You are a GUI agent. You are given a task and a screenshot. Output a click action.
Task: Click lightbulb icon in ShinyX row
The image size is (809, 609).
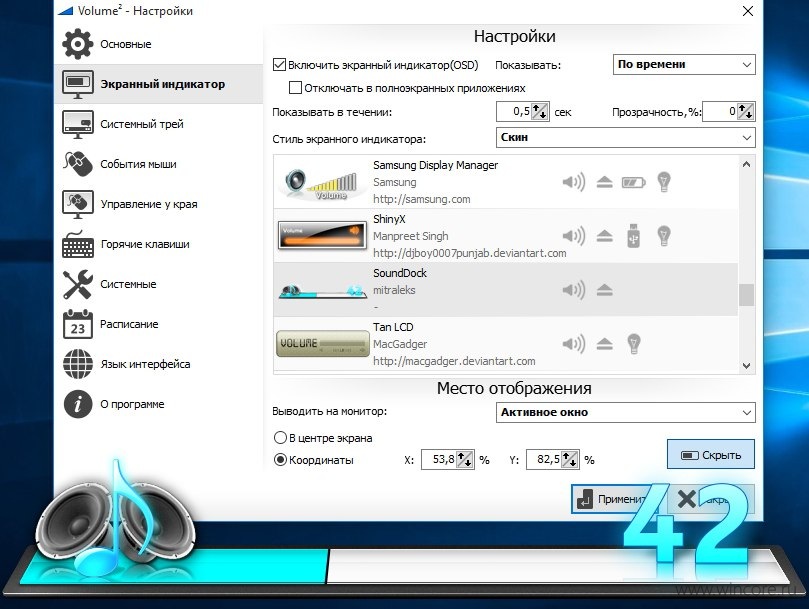click(x=664, y=236)
